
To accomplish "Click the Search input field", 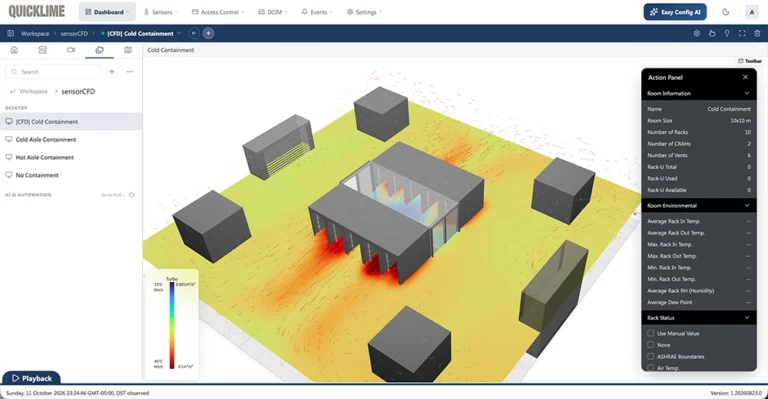I will pos(53,71).
